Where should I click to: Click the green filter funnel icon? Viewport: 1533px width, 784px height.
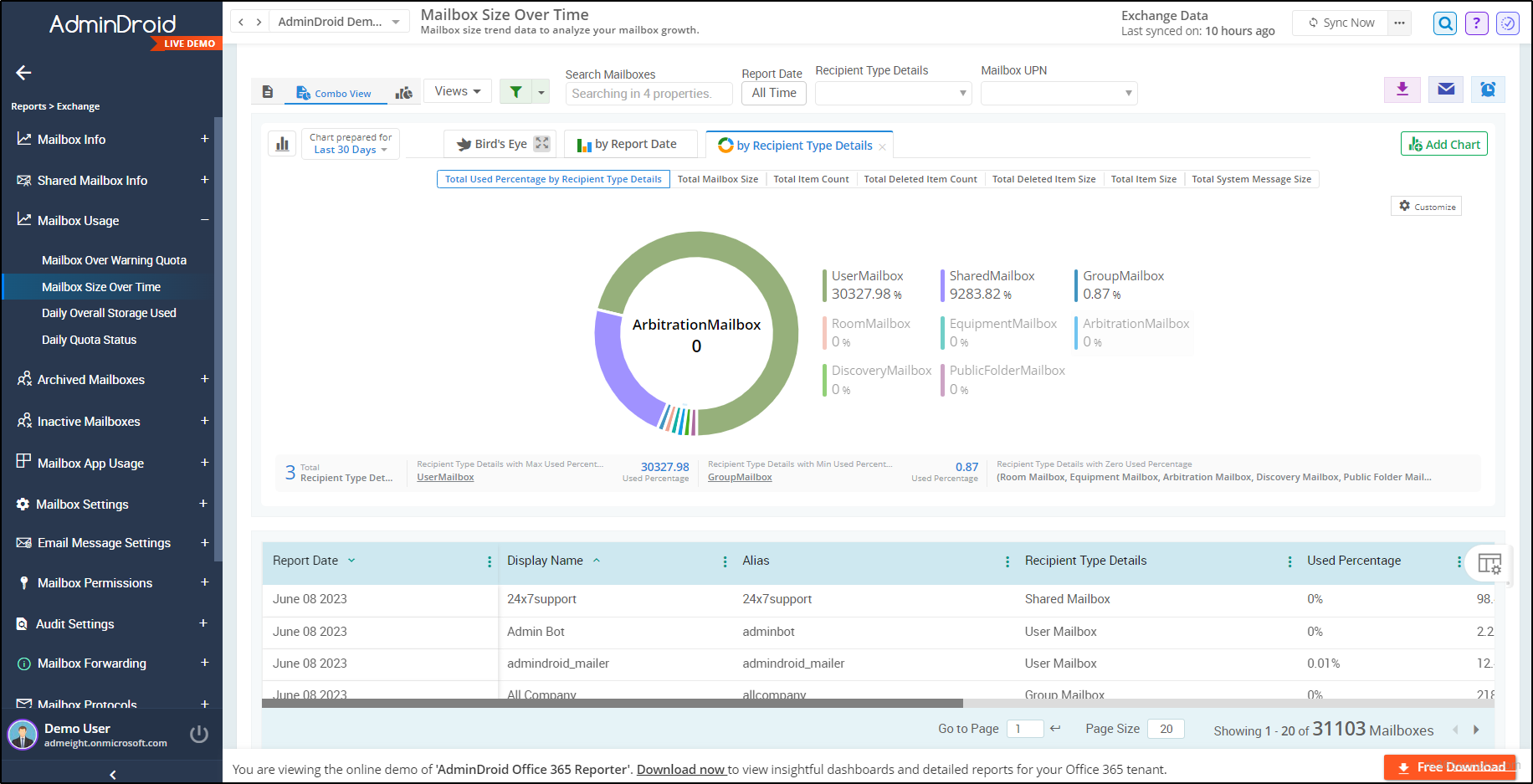(516, 92)
